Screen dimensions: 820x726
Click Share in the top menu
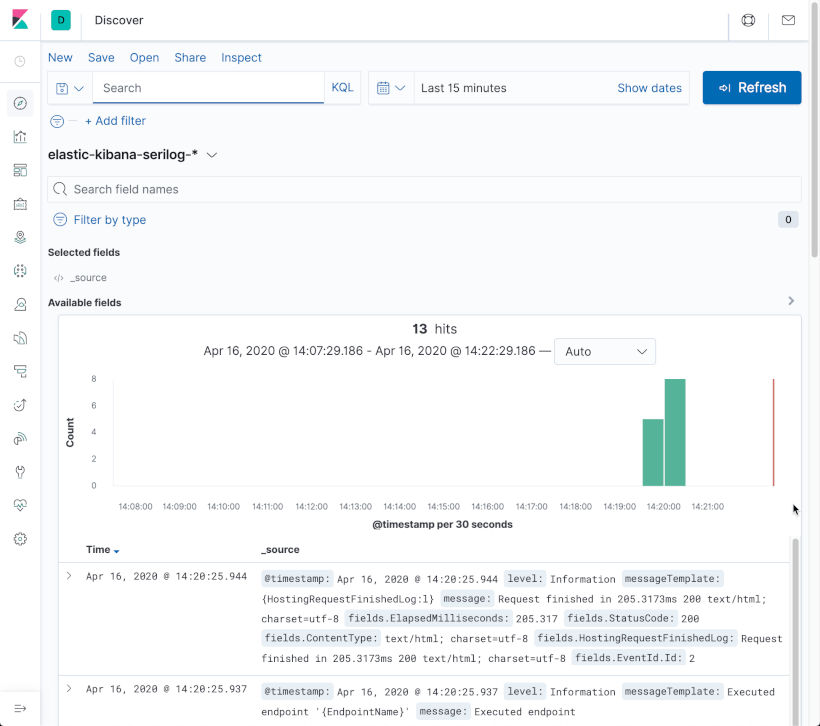pyautogui.click(x=190, y=58)
